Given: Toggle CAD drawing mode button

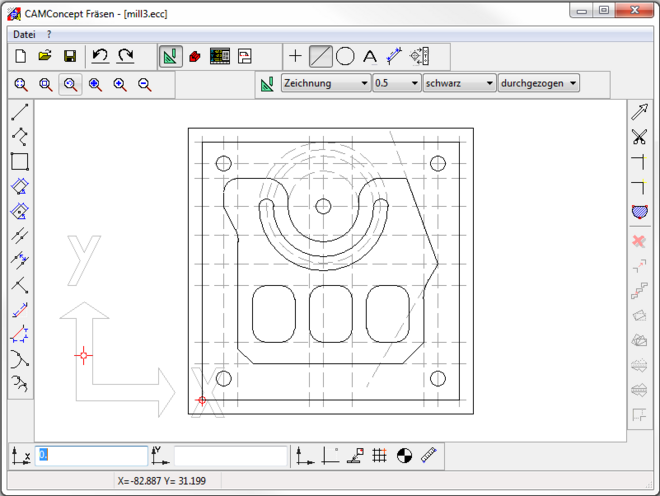Looking at the screenshot, I should (170, 57).
